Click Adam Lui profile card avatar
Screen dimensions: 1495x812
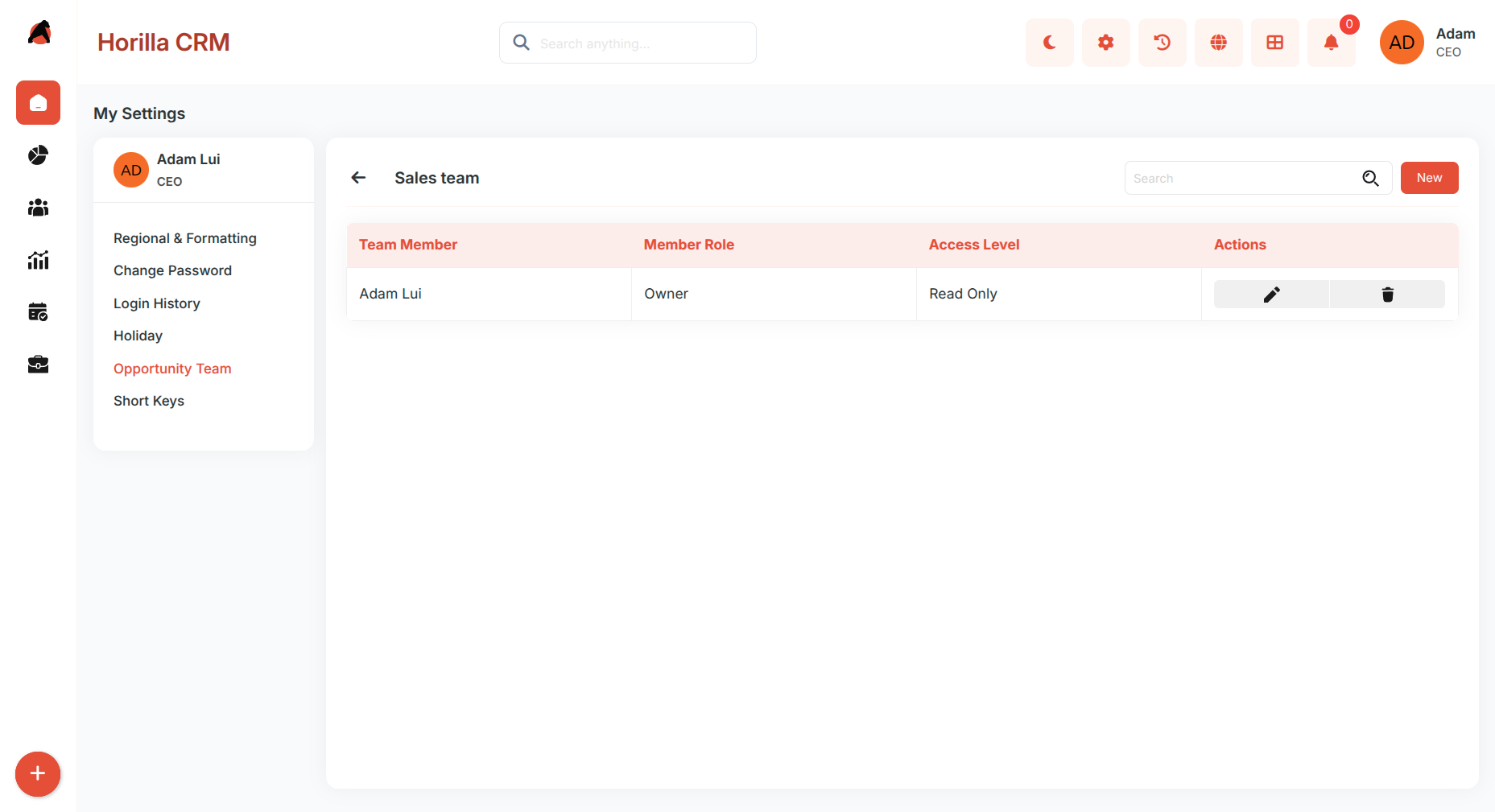[131, 170]
